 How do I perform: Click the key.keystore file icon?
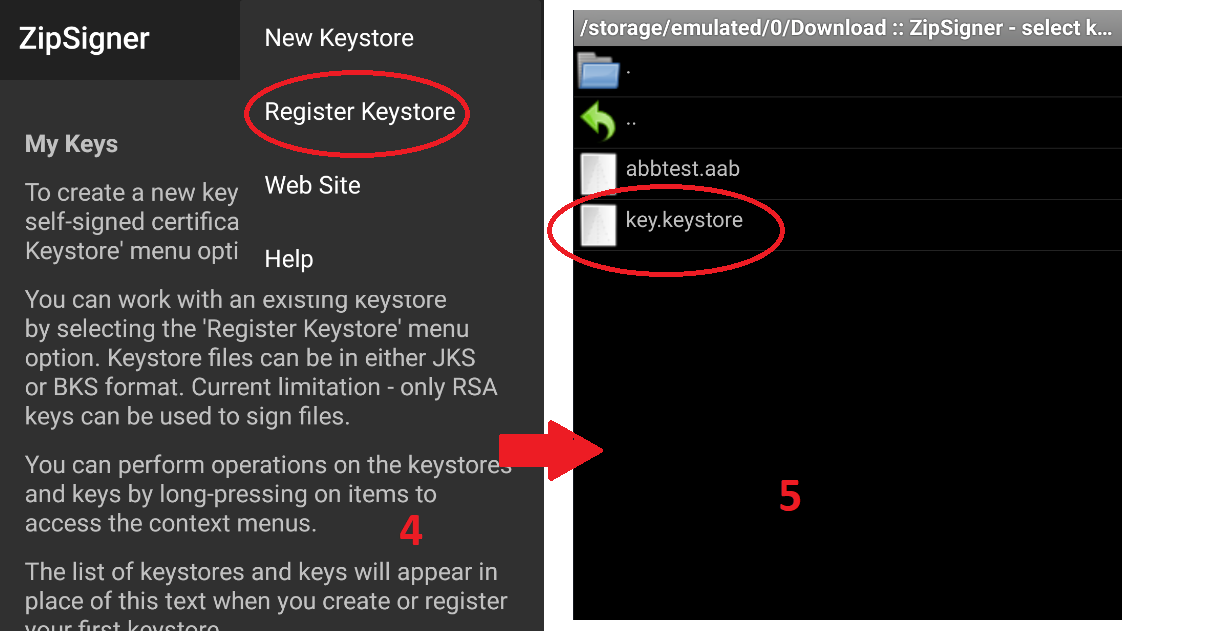coord(598,225)
